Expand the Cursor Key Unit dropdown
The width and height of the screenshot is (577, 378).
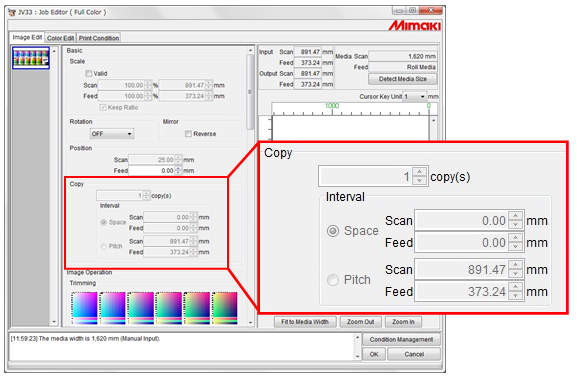click(x=415, y=96)
